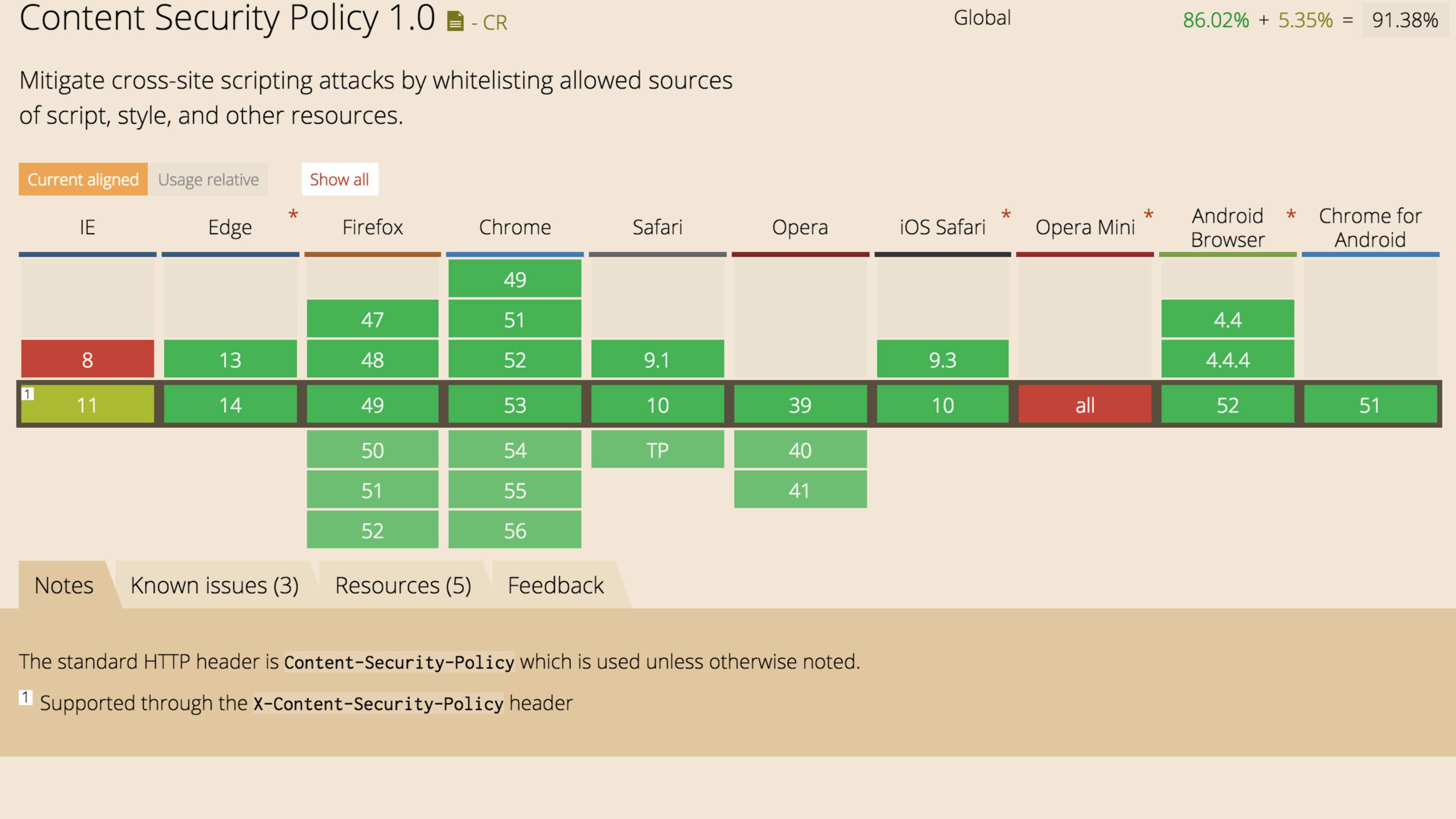Click the Opera Mini column header
Image resolution: width=1456 pixels, height=819 pixels.
(1085, 228)
